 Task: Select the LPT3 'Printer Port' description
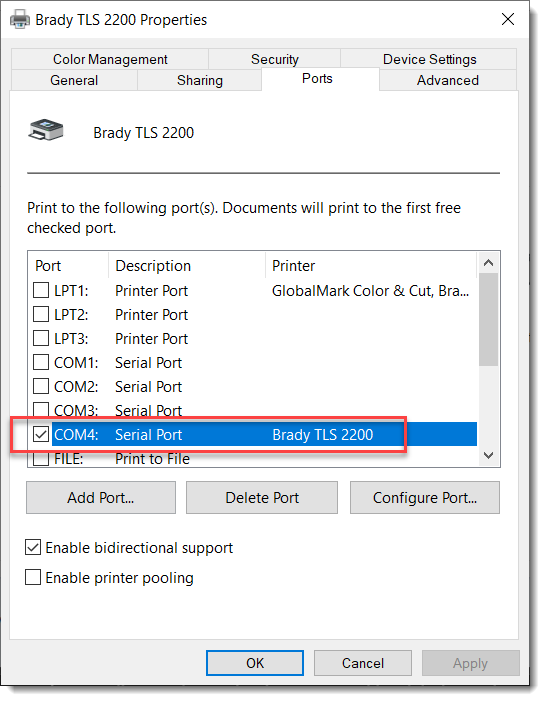(x=152, y=339)
